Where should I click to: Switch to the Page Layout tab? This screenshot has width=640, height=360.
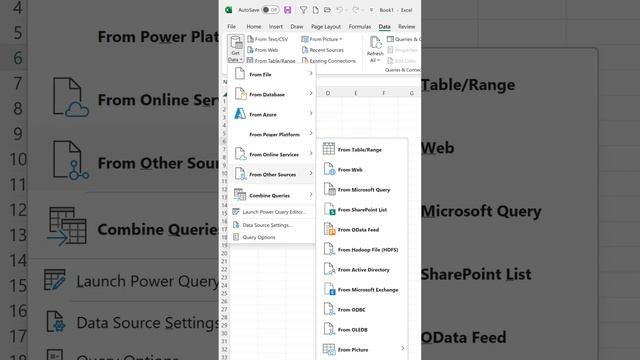pos(326,27)
